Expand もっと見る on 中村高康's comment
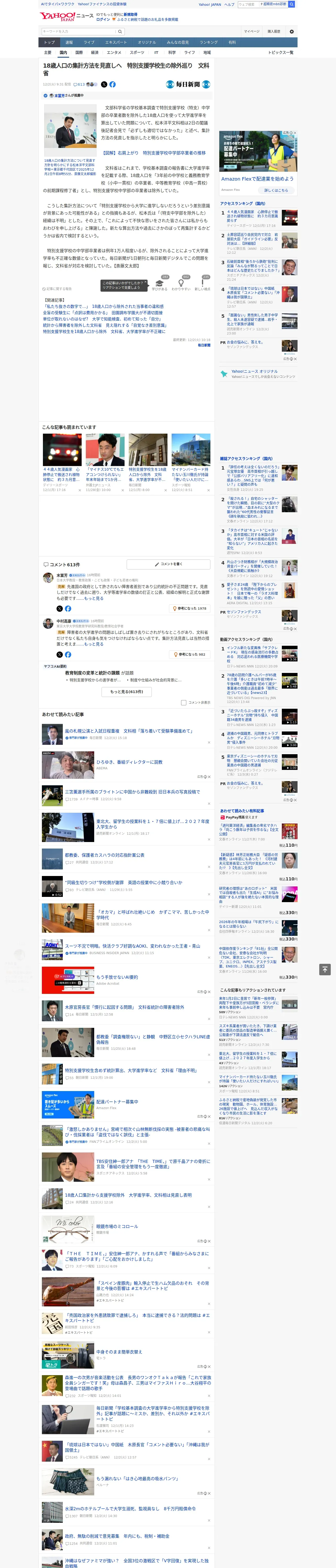 [94, 644]
